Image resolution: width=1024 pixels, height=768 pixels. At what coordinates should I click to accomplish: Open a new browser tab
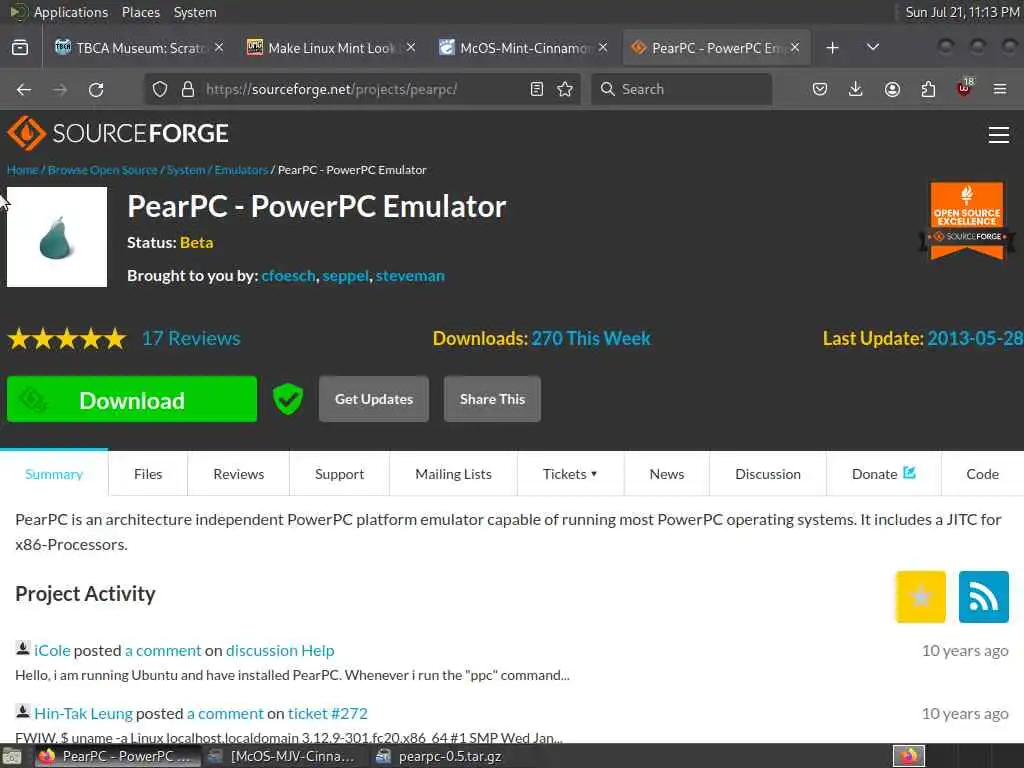(833, 48)
